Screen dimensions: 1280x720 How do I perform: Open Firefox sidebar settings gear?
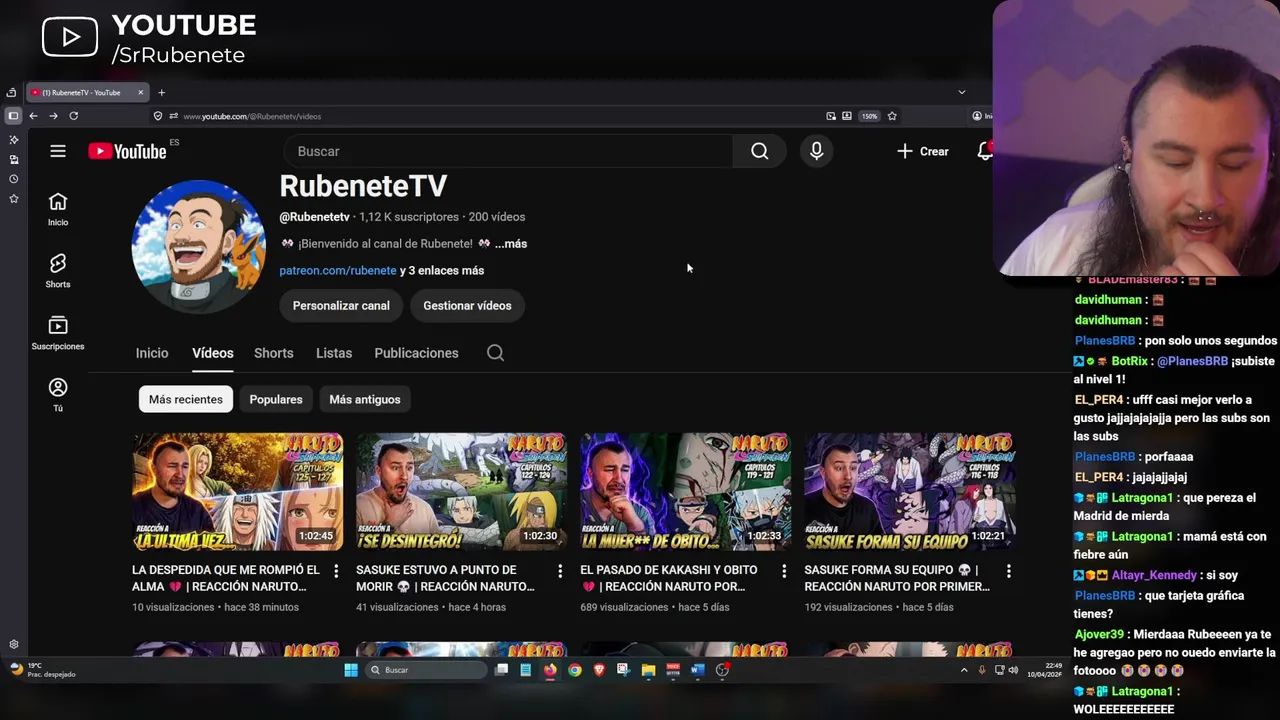tap(13, 645)
